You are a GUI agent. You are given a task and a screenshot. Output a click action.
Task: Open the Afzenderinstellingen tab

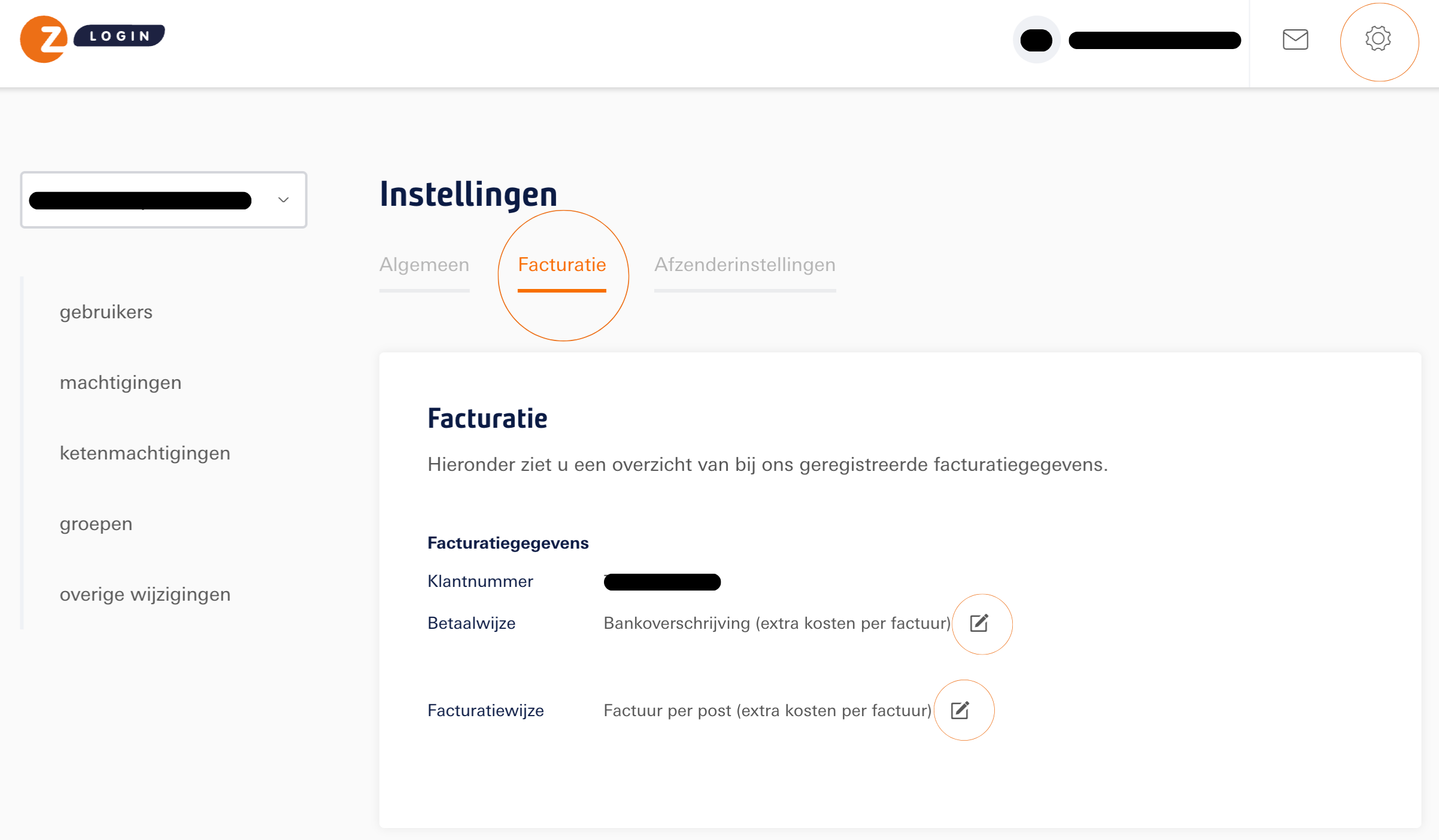click(745, 265)
